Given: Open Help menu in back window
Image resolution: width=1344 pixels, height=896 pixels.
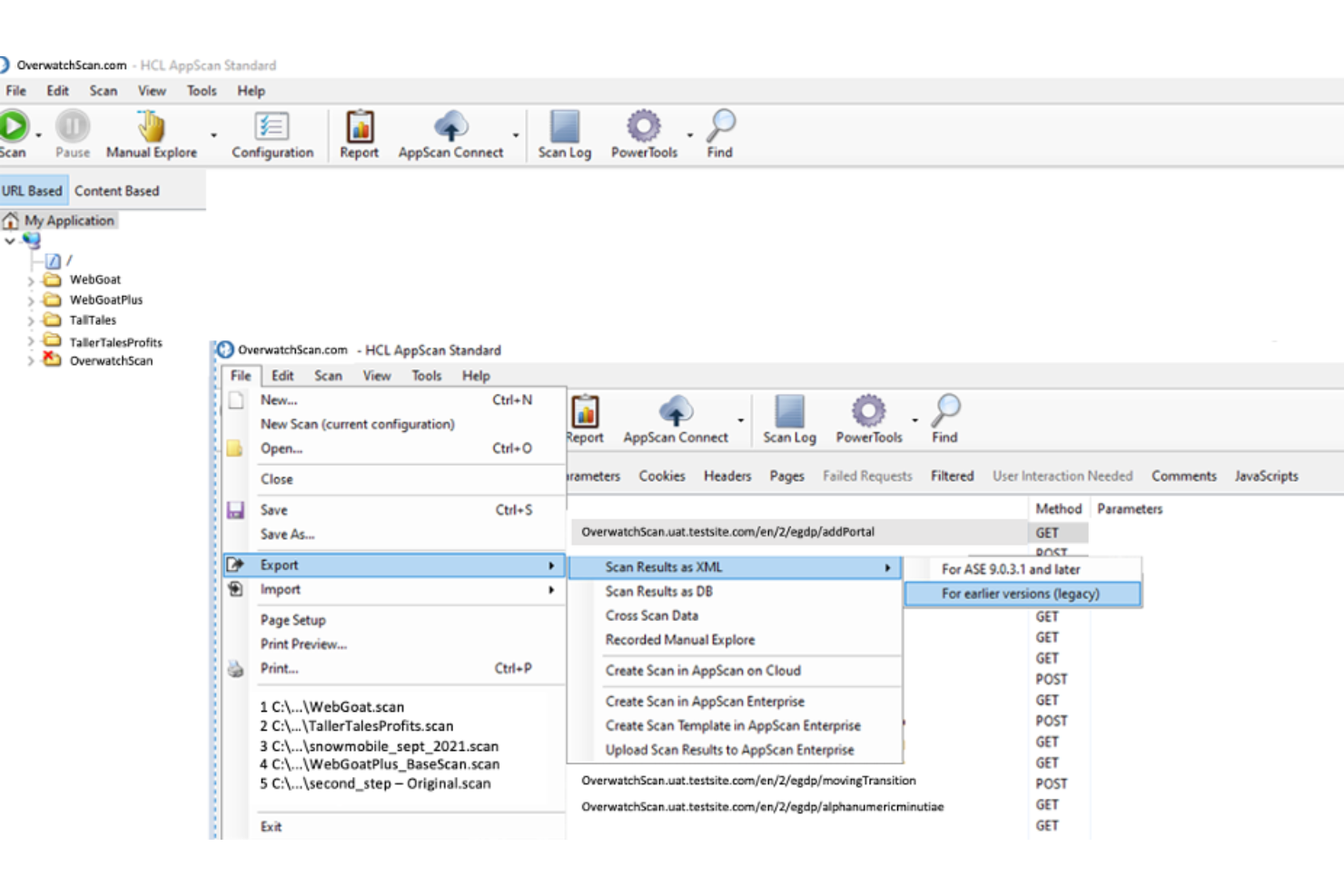Looking at the screenshot, I should [x=252, y=91].
